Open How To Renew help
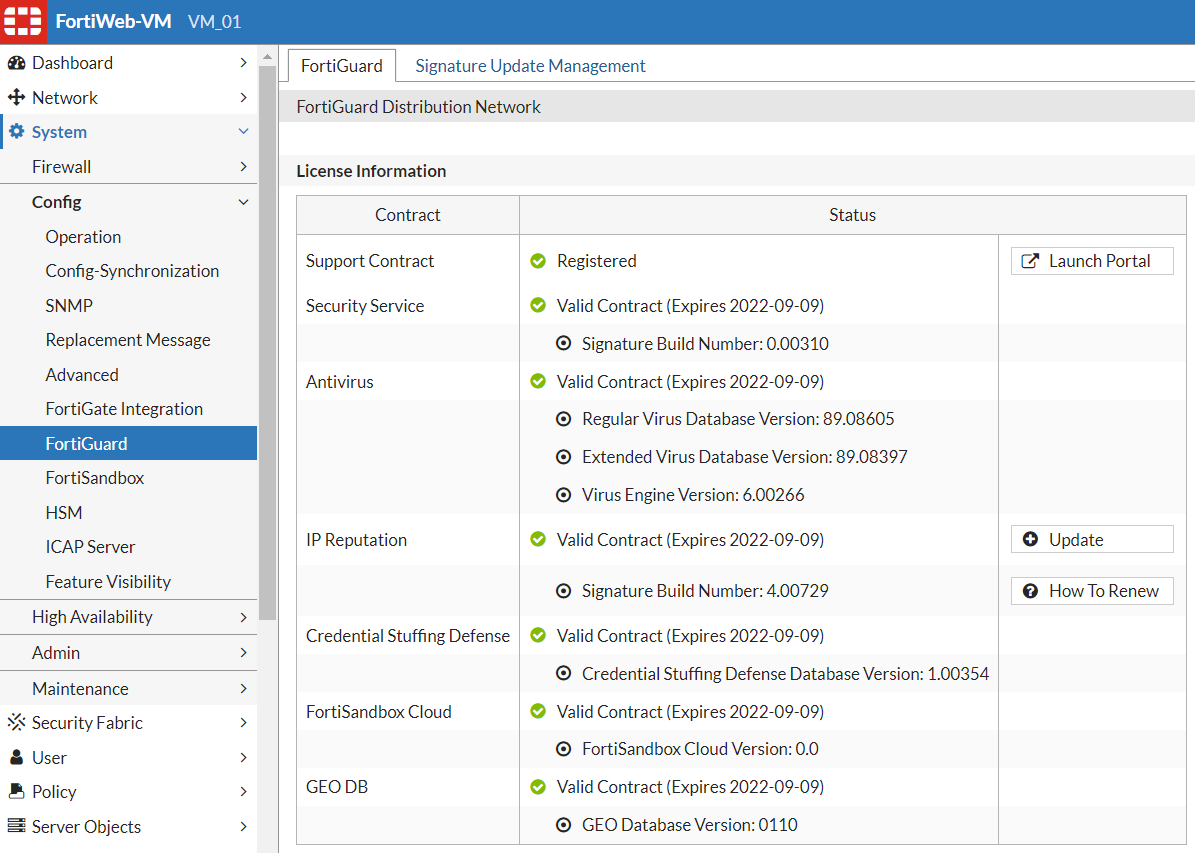The image size is (1195, 853). [x=1091, y=591]
